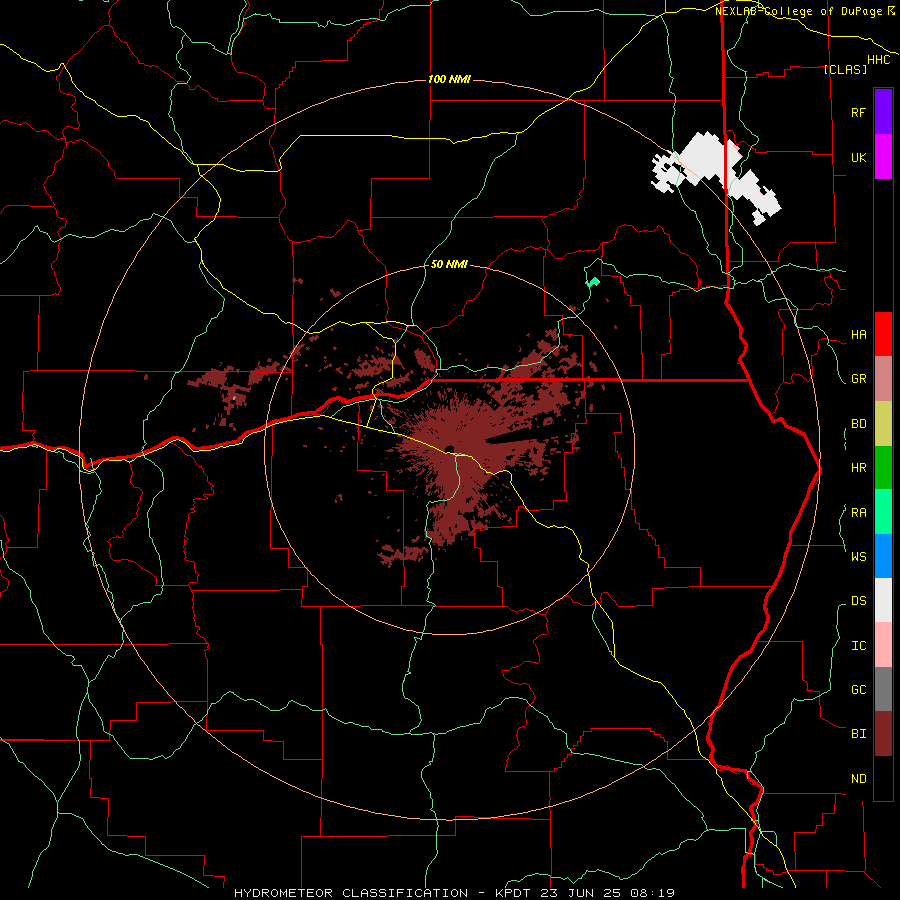
Task: Click the black radar site dot at center
Action: click(449, 449)
